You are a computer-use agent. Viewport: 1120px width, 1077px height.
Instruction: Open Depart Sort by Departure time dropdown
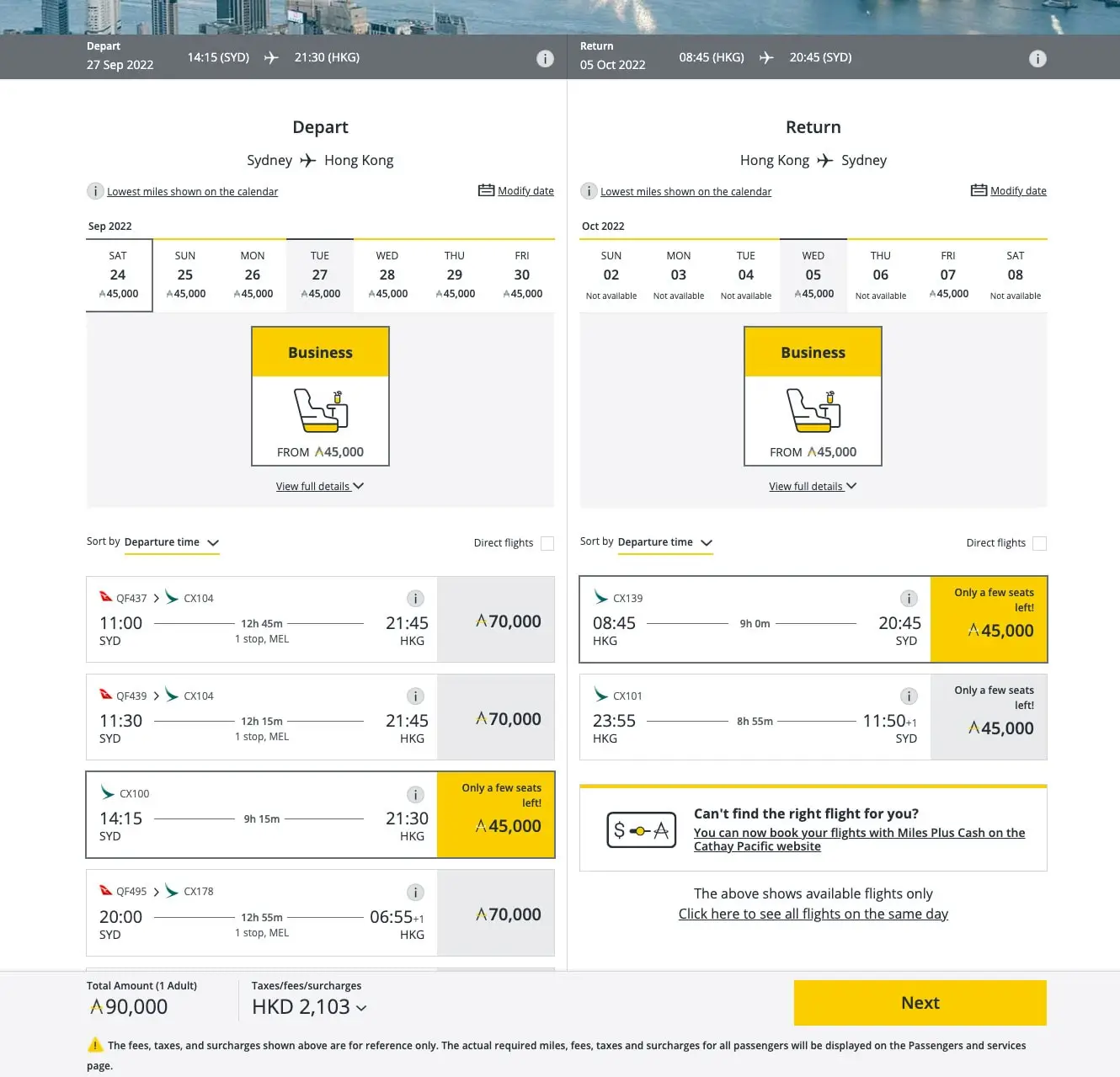point(172,542)
